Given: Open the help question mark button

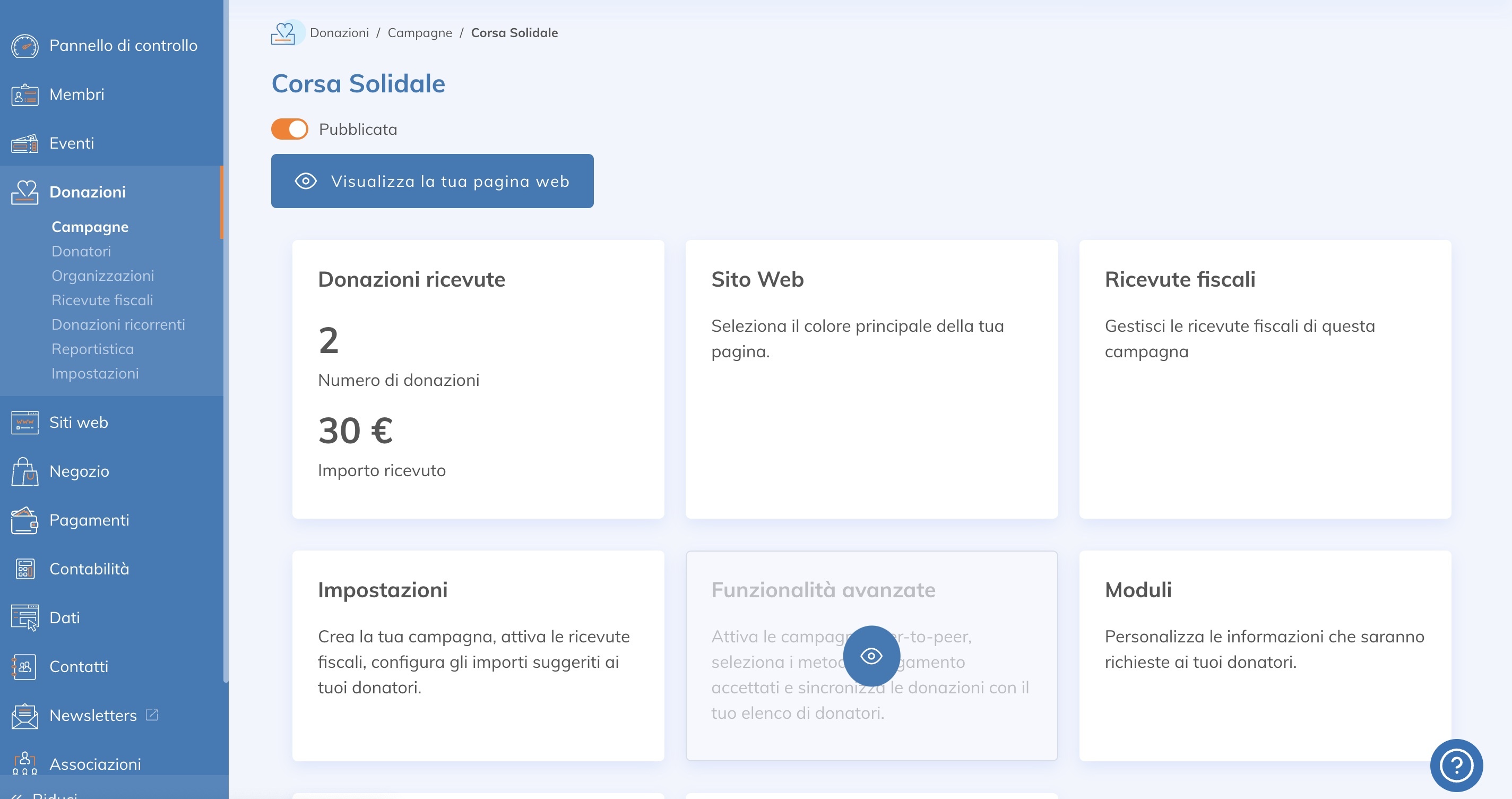Looking at the screenshot, I should [x=1456, y=765].
